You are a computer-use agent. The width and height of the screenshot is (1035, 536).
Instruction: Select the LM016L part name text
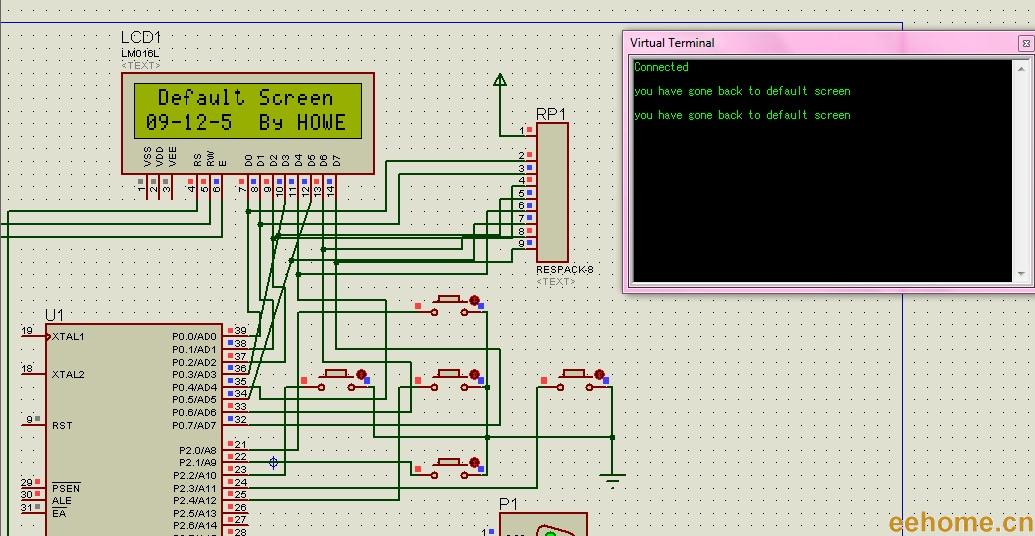pos(140,53)
